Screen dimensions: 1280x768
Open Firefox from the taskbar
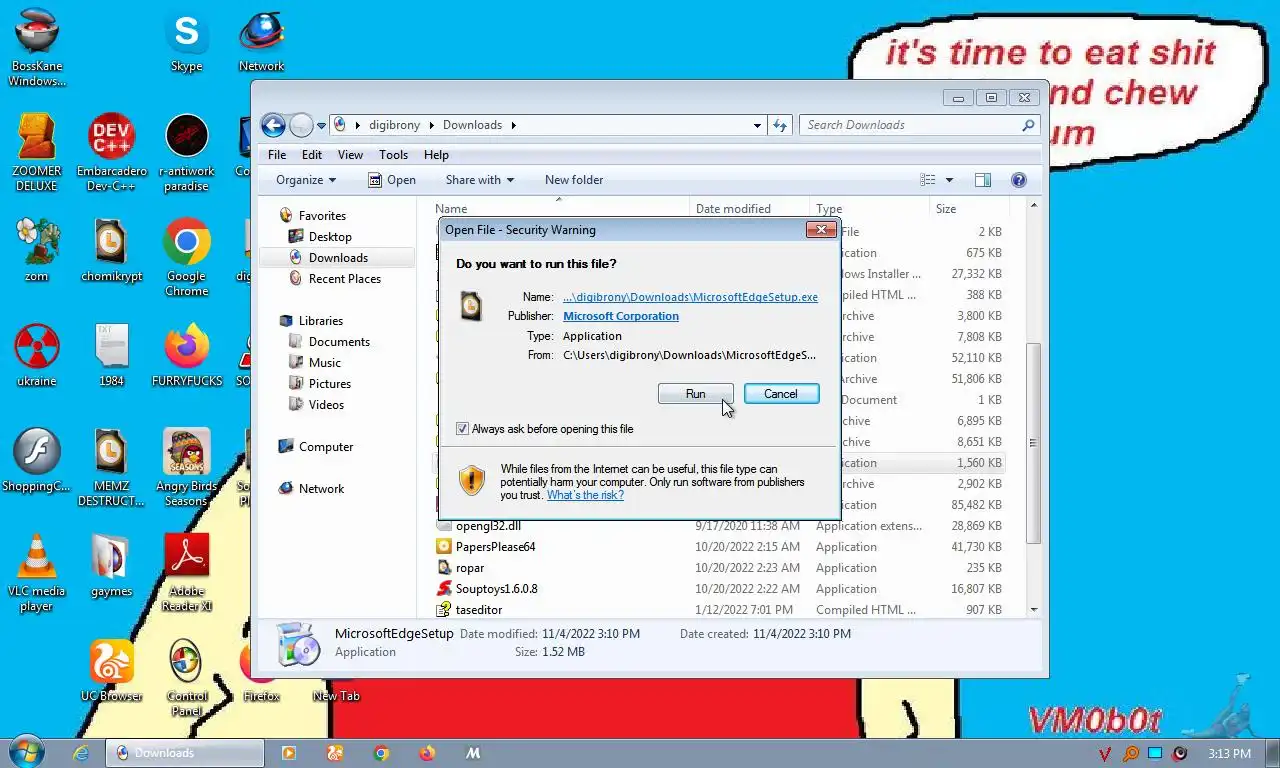click(x=427, y=753)
